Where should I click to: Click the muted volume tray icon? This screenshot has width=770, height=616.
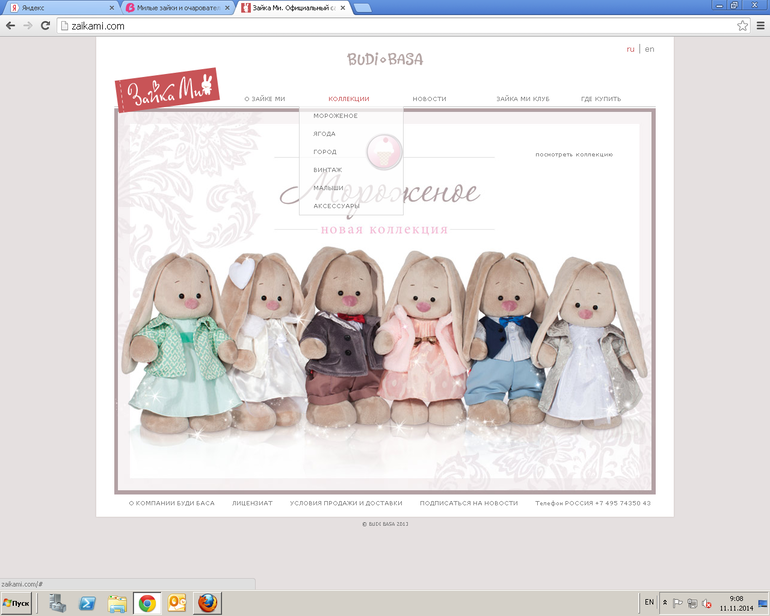coord(707,603)
